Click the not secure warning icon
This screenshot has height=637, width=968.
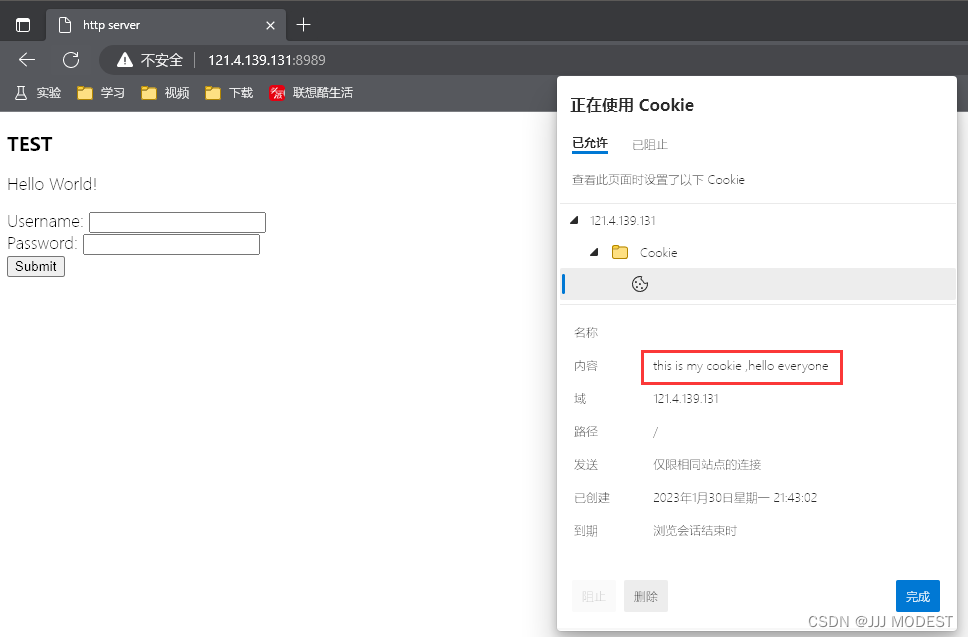[125, 60]
